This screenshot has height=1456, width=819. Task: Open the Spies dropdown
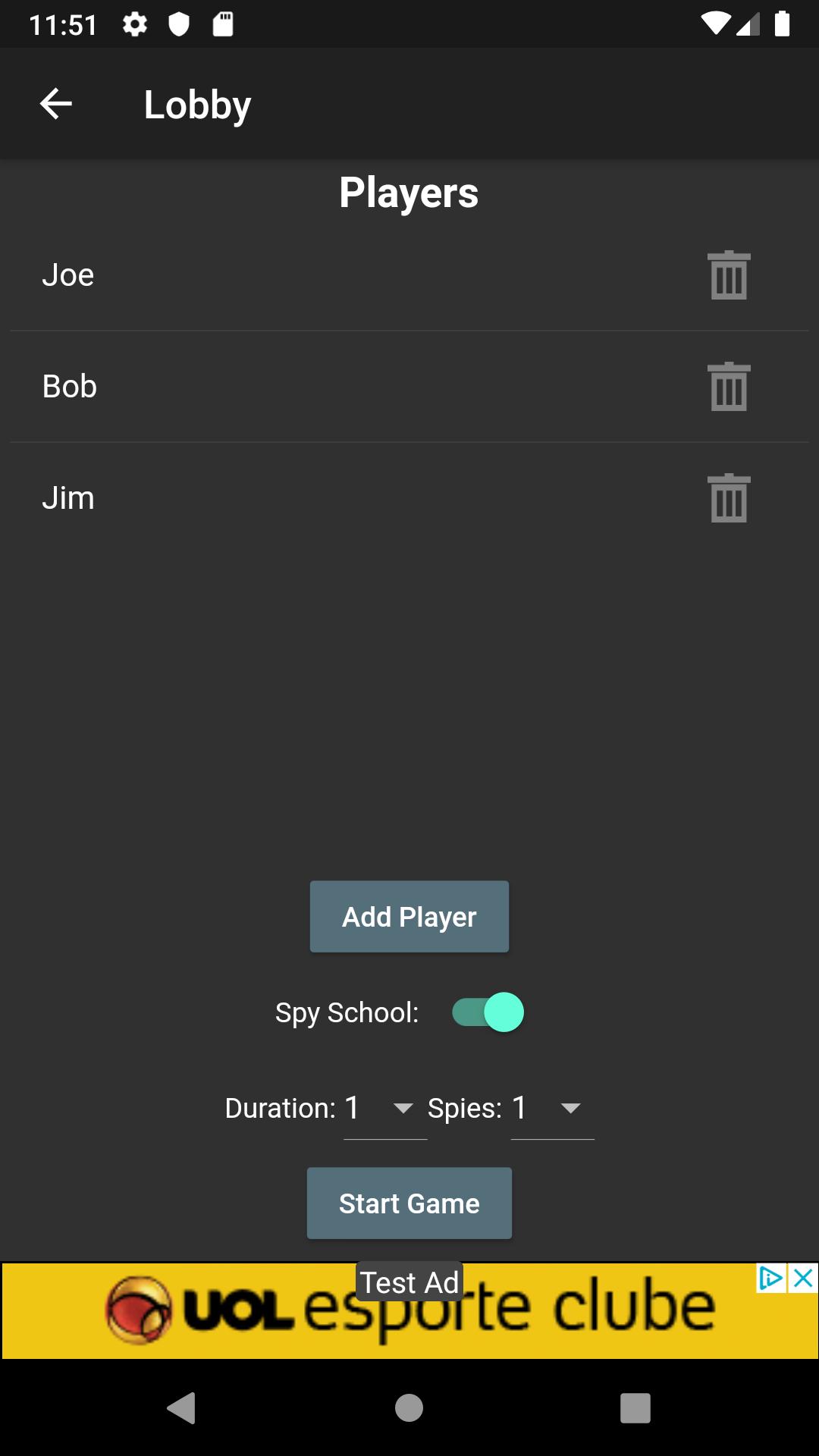pyautogui.click(x=571, y=1109)
